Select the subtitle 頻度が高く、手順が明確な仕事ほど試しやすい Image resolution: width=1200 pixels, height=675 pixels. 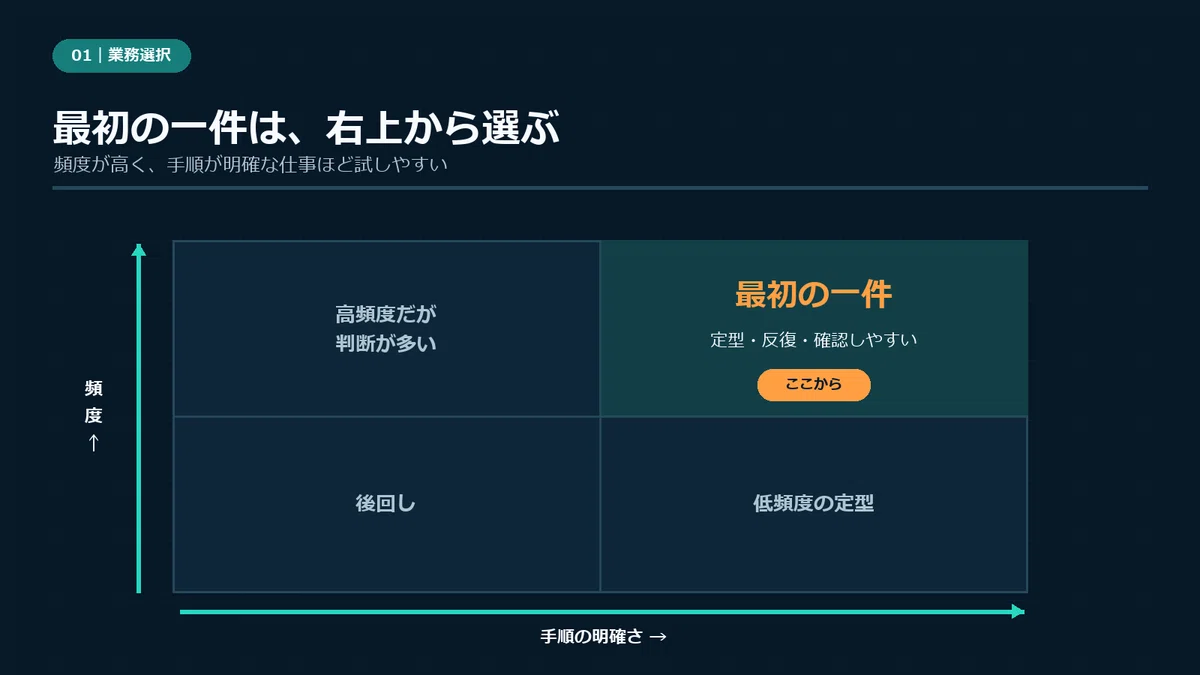250,165
